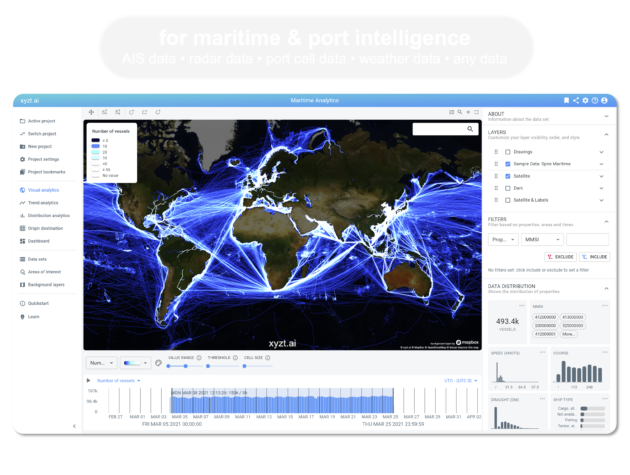Open Dashboard in sidebar
This screenshot has height=475, width=630.
pyautogui.click(x=35, y=241)
